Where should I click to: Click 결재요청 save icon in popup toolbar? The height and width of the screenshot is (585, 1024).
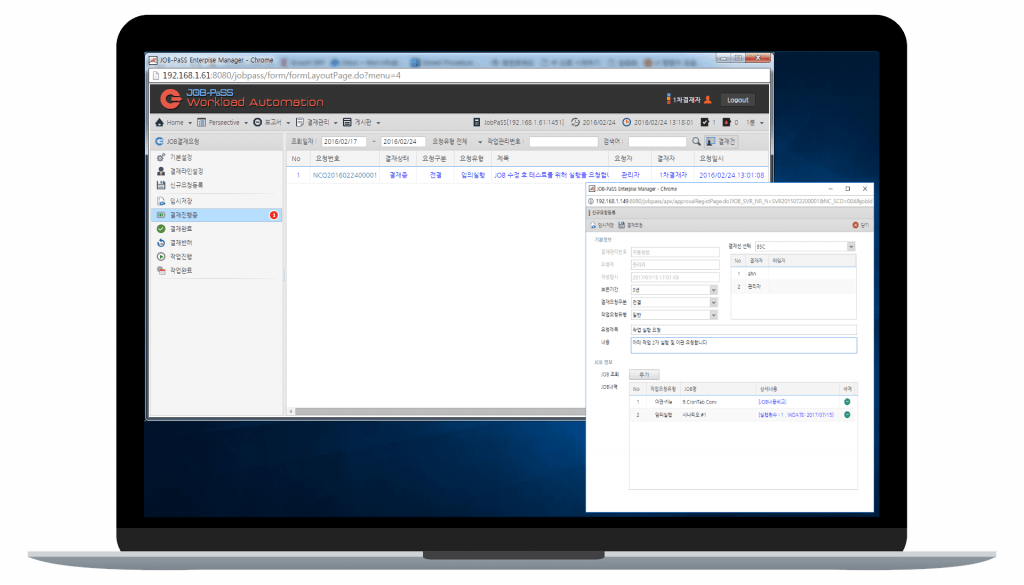(621, 225)
